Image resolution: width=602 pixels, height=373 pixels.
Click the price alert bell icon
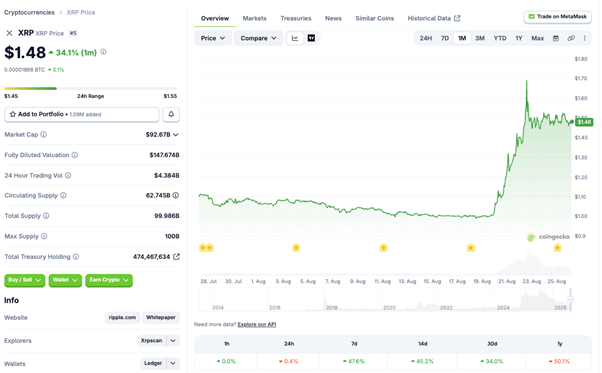coord(171,114)
